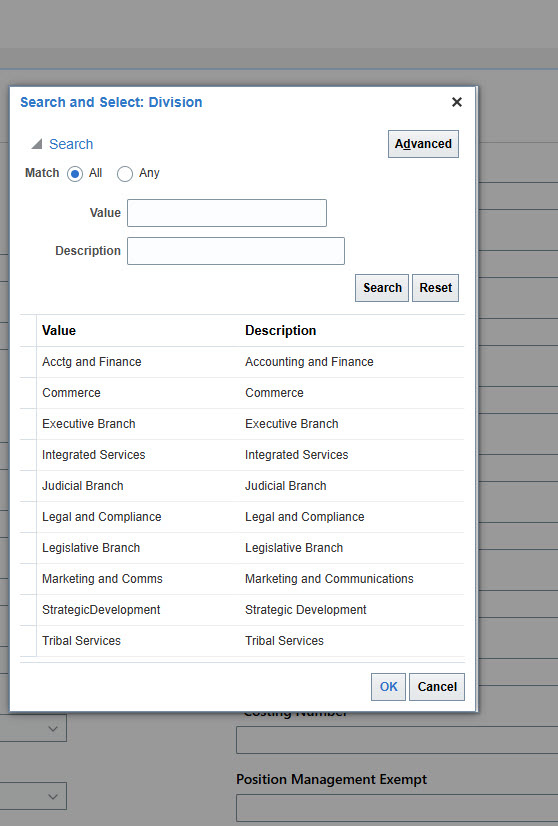This screenshot has width=558, height=826.
Task: Select Executive Branch in the results
Action: [x=242, y=424]
